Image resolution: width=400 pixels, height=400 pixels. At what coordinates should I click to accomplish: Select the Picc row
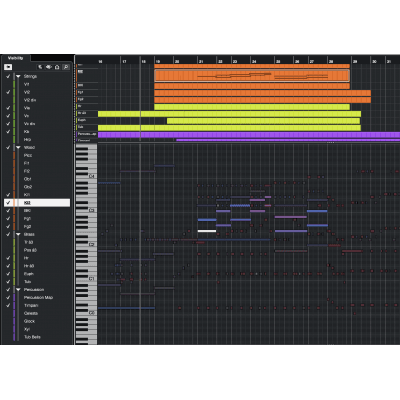pyautogui.click(x=37, y=155)
